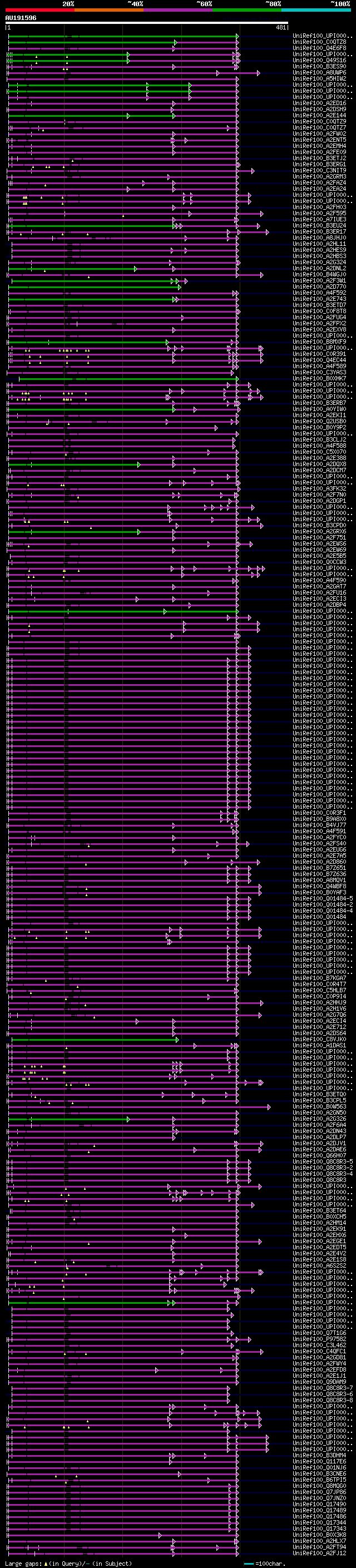Select label UniRef100_B0XHK7

[x=319, y=379]
